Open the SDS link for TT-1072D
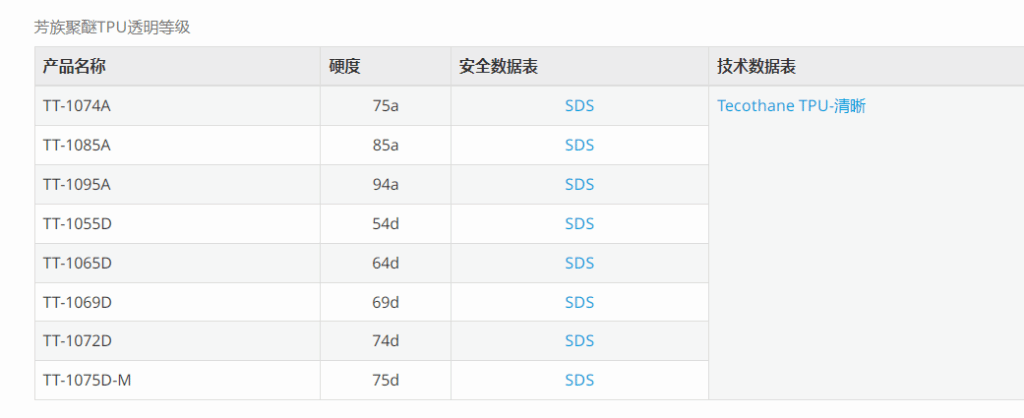Image resolution: width=1024 pixels, height=418 pixels. coord(579,341)
